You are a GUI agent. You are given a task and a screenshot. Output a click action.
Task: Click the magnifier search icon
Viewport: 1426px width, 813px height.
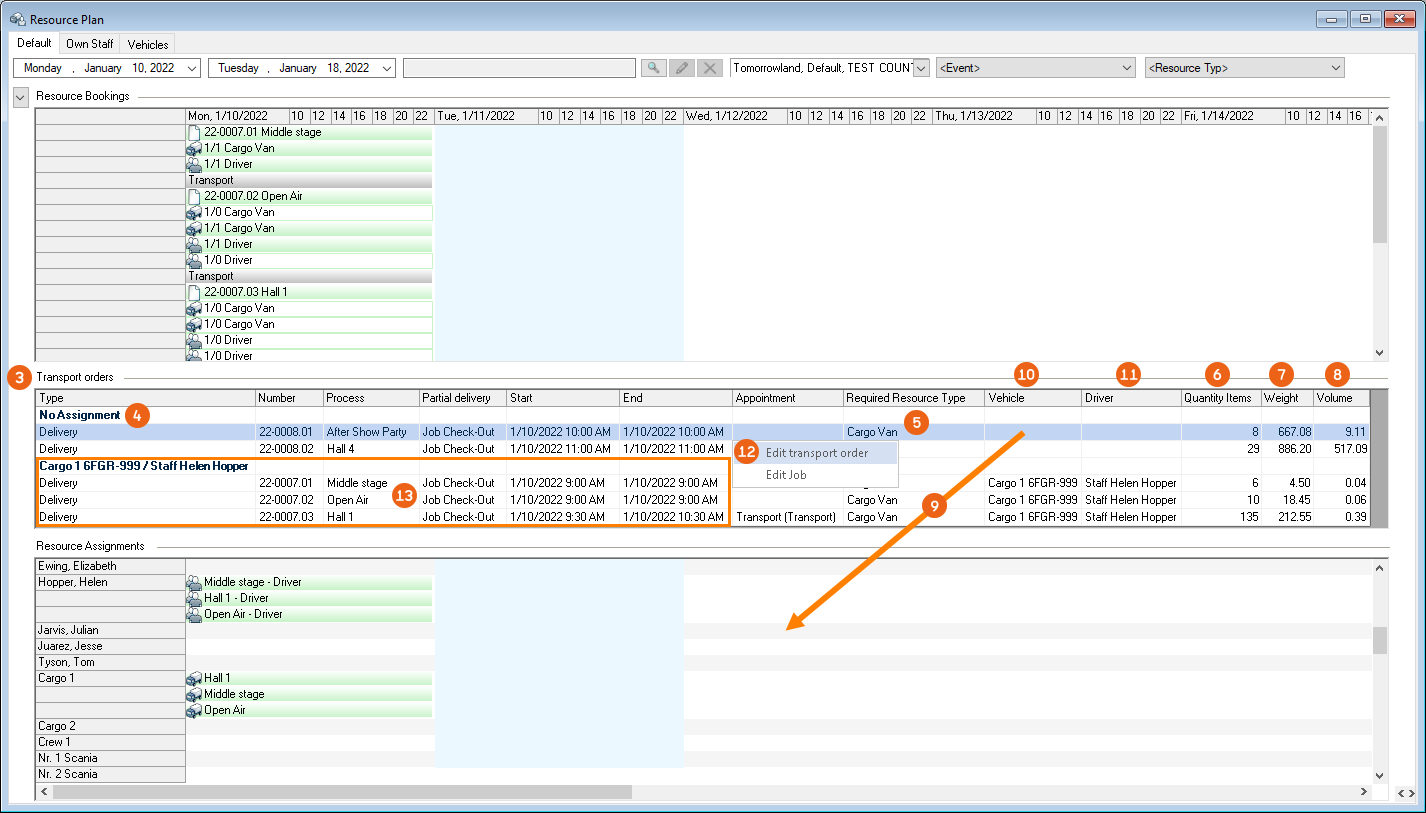click(x=652, y=68)
